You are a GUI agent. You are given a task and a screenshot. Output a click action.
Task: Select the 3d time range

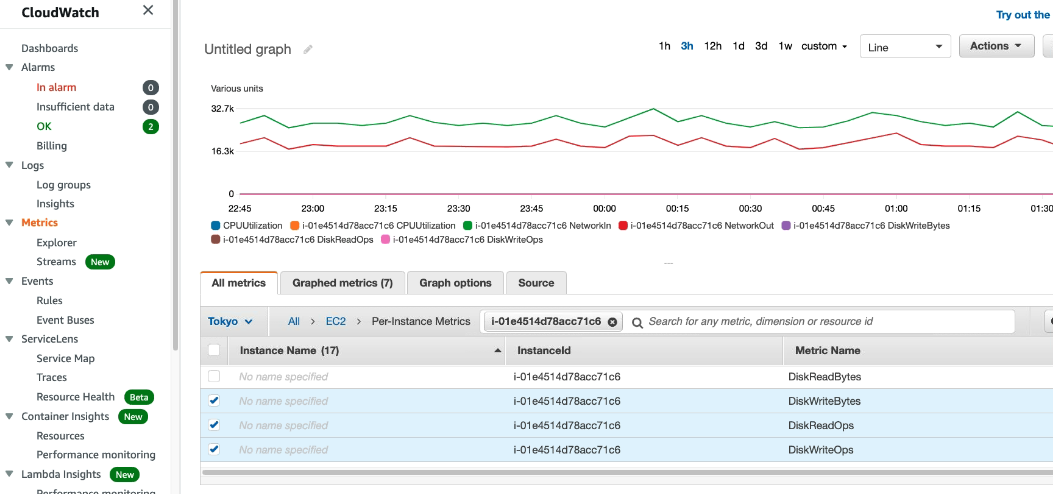[x=761, y=46]
